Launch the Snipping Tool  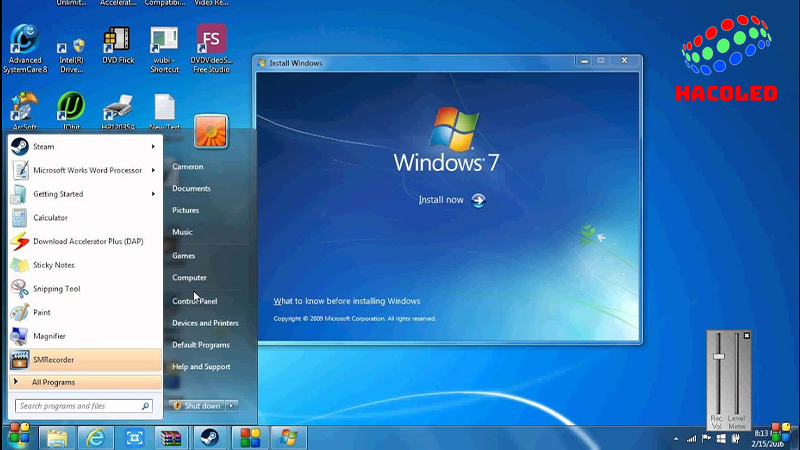point(85,289)
